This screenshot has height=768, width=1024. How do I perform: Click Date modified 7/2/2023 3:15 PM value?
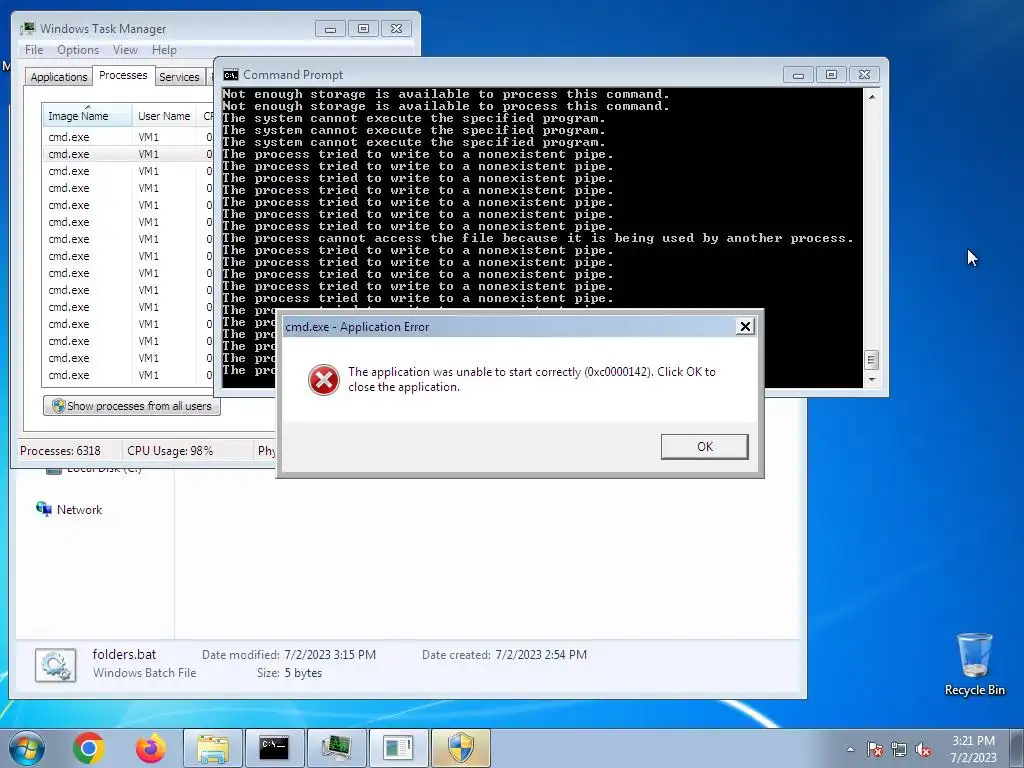(330, 654)
